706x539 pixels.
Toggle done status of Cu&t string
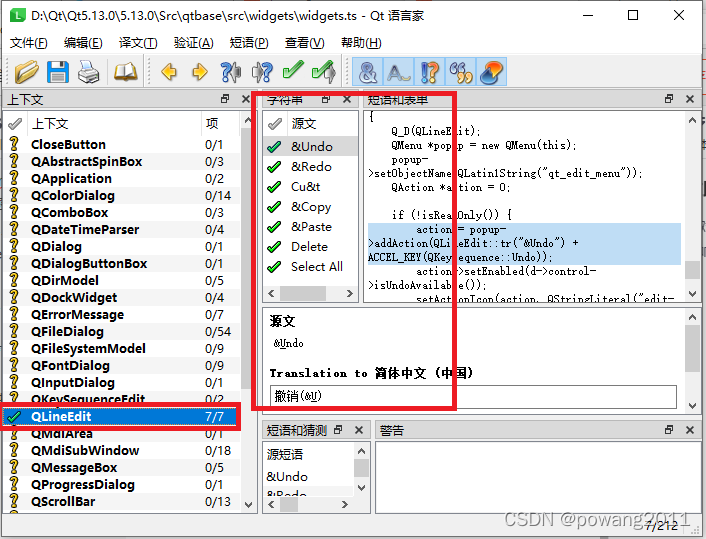pos(274,187)
